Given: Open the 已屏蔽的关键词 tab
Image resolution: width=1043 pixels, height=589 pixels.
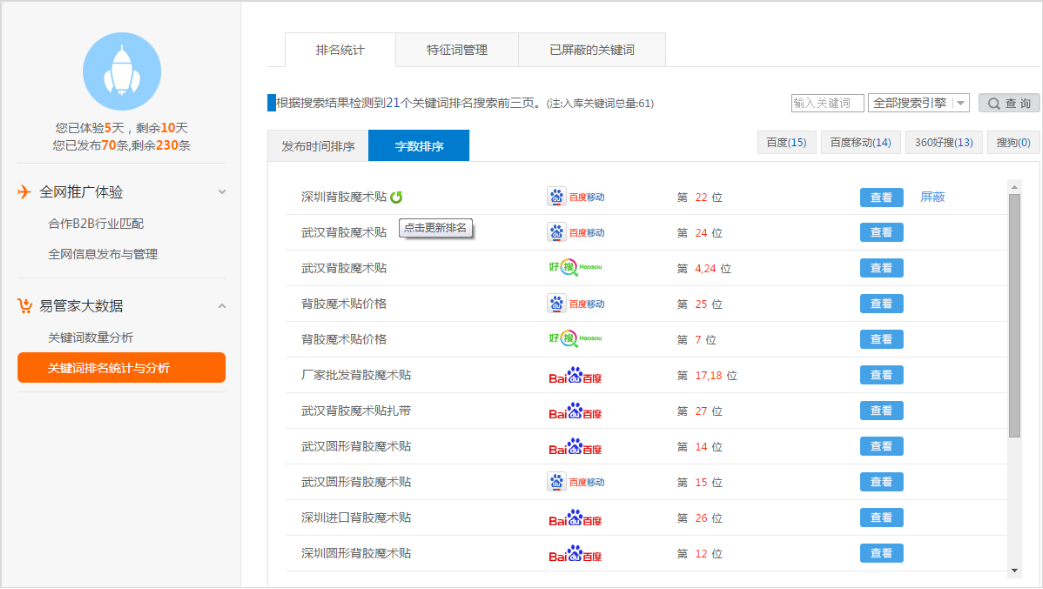Looking at the screenshot, I should [592, 50].
